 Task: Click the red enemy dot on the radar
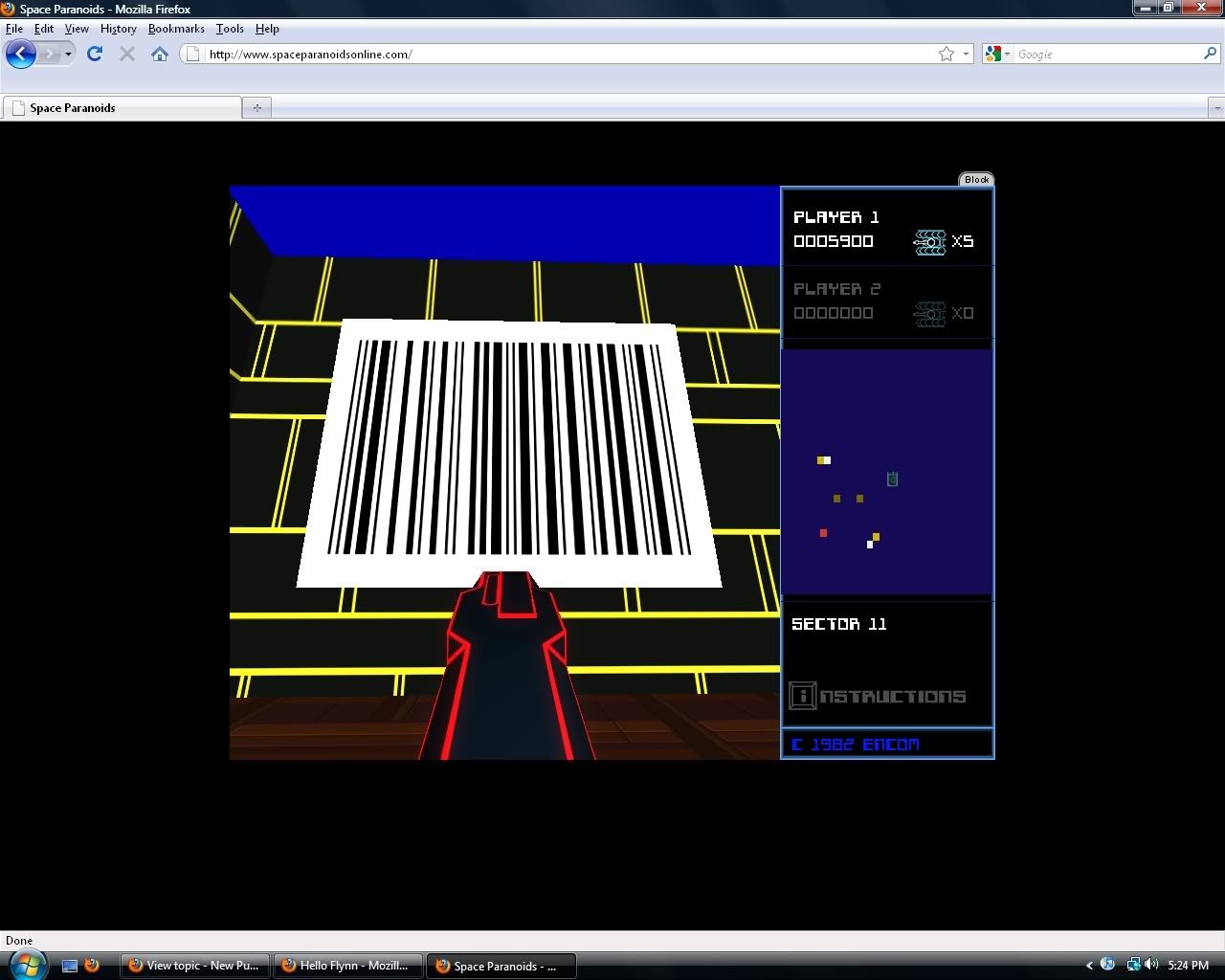coord(823,533)
